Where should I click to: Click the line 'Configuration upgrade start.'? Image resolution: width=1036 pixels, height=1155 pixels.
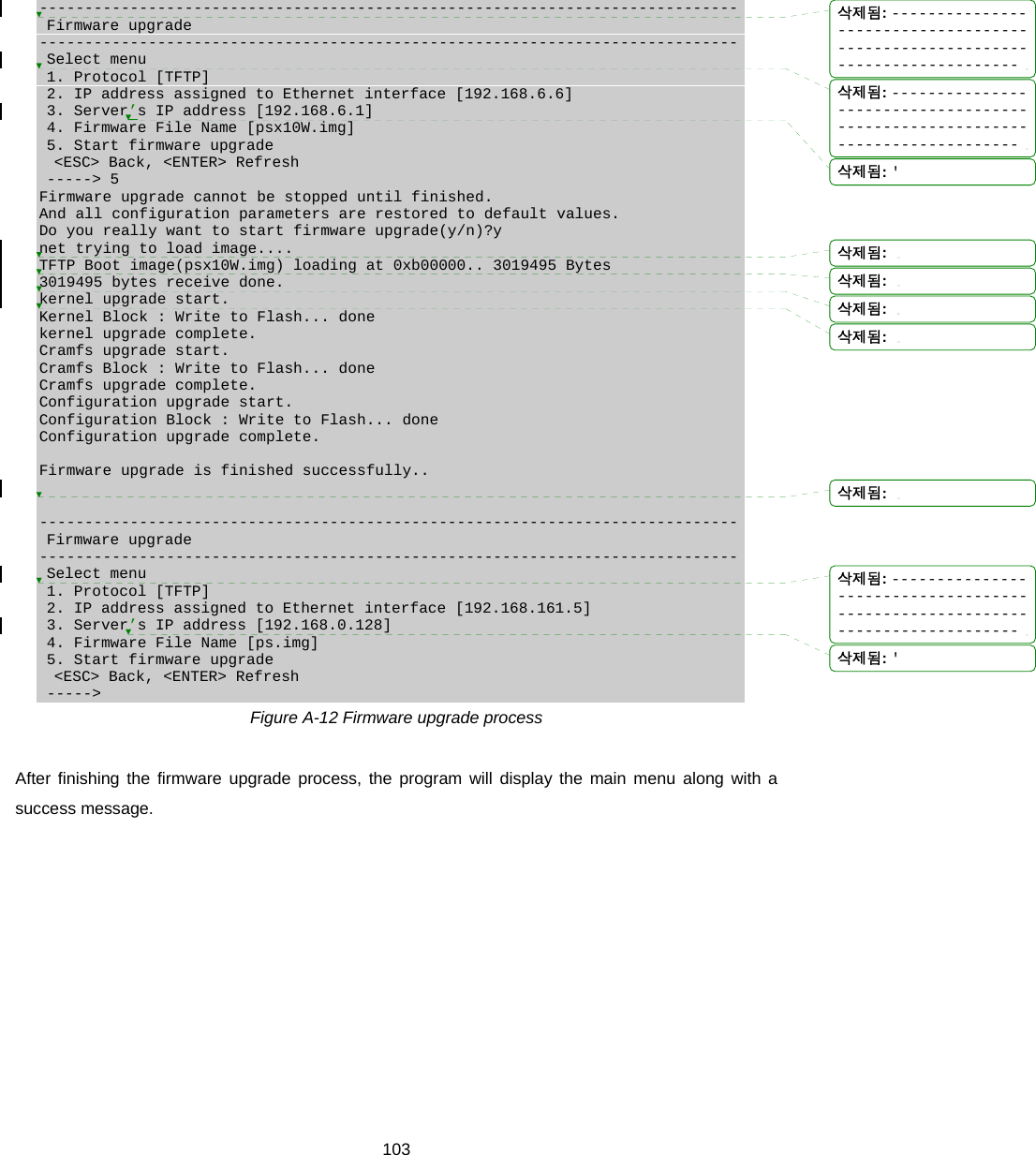click(166, 402)
